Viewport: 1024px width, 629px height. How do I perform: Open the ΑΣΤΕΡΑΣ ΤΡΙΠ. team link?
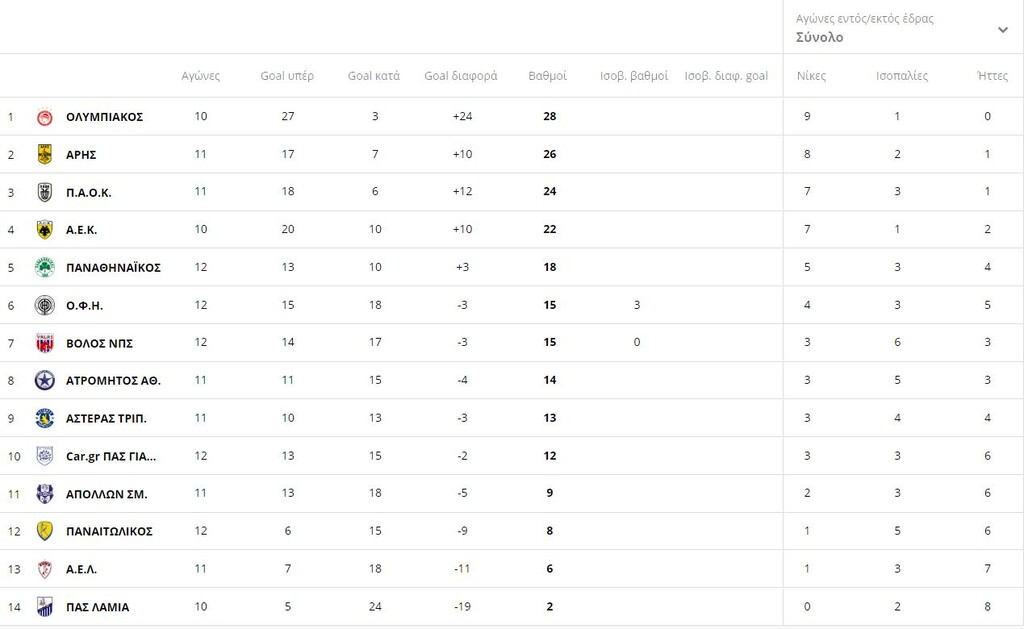(106, 419)
